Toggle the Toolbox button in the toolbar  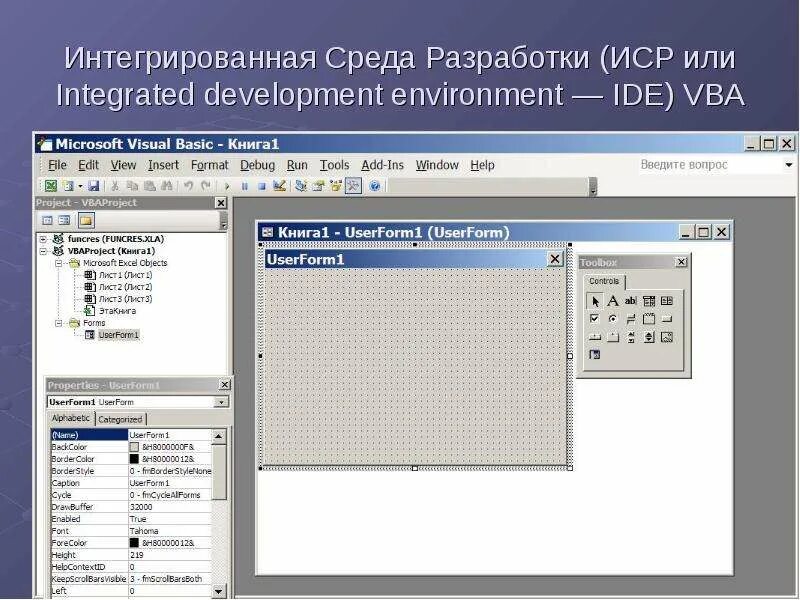click(353, 186)
